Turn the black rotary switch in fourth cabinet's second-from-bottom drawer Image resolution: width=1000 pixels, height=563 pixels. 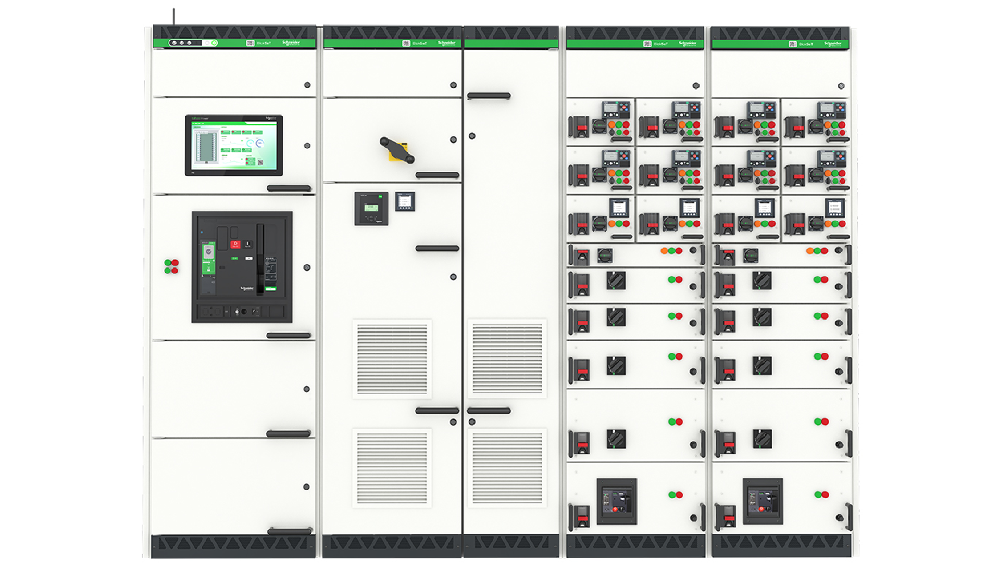[615, 438]
